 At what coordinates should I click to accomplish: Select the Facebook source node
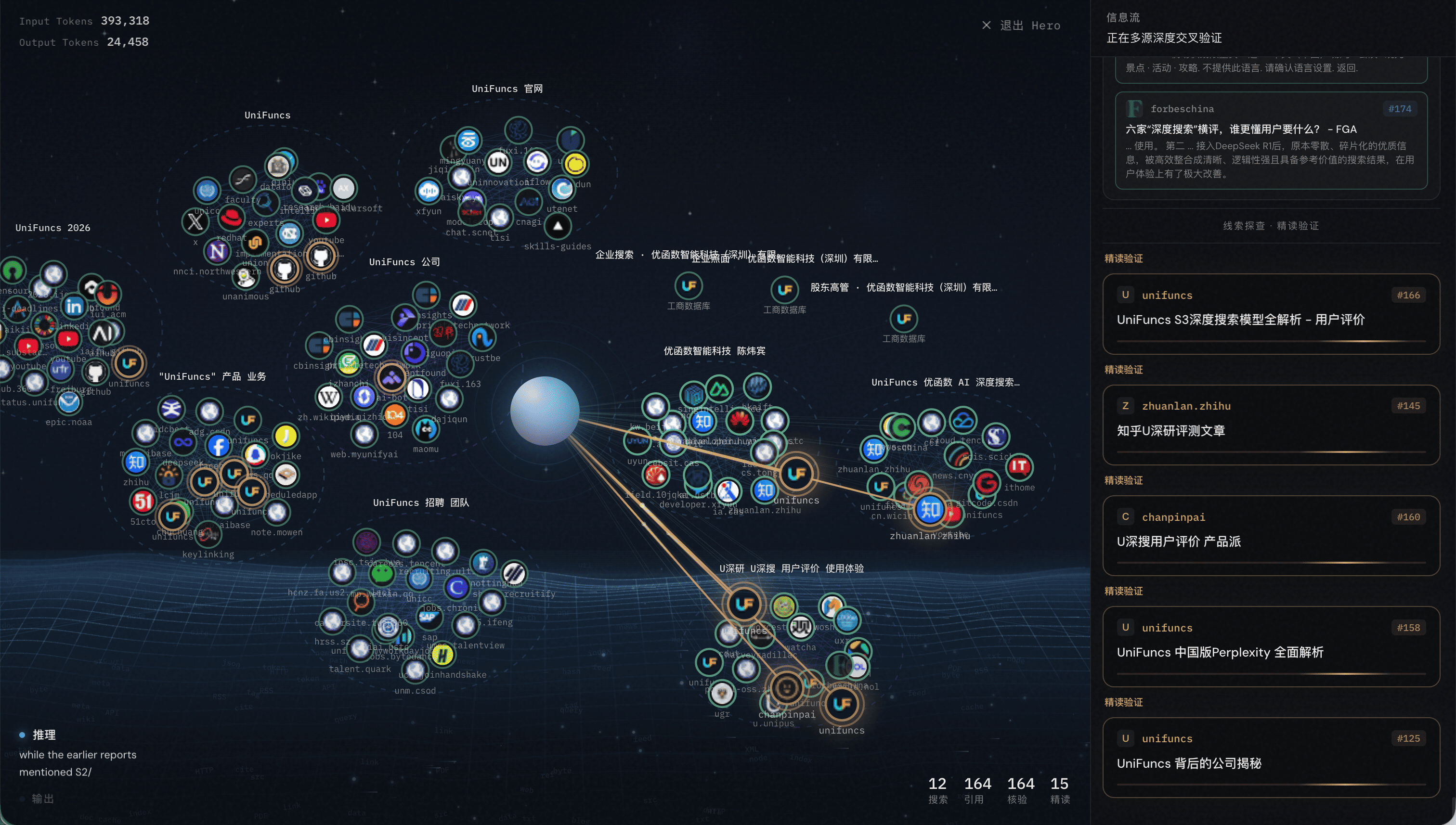click(x=218, y=446)
